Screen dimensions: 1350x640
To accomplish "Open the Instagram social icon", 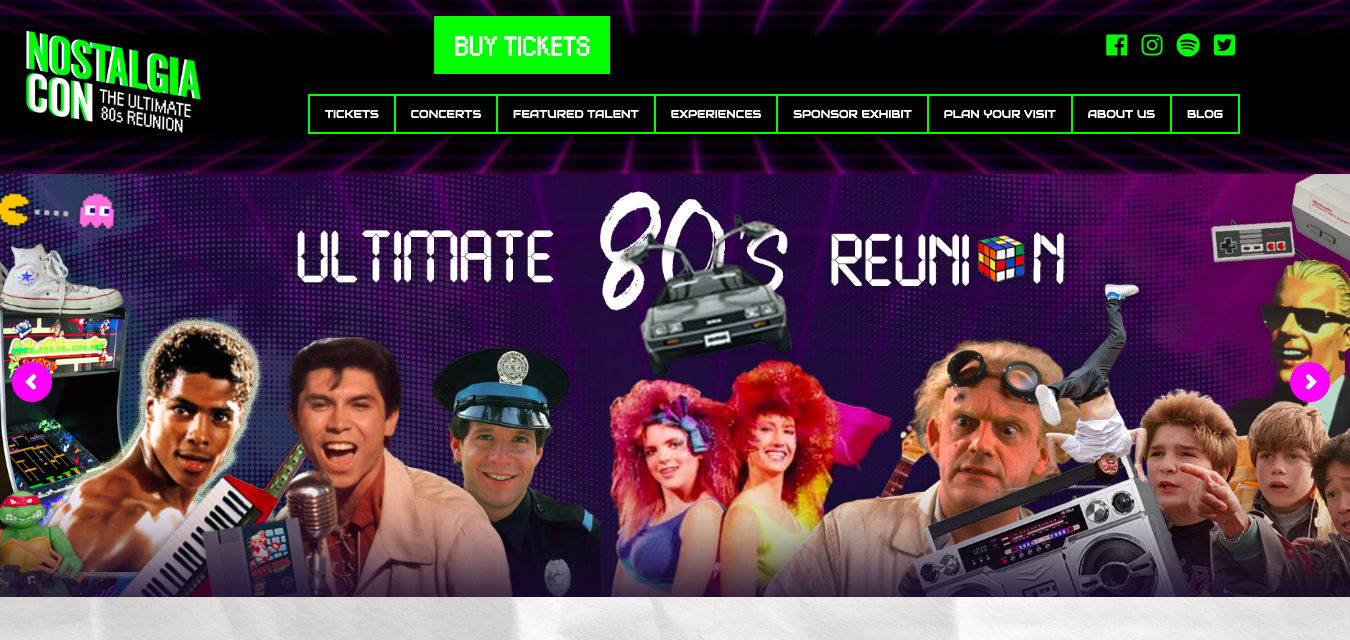I will coord(1152,45).
